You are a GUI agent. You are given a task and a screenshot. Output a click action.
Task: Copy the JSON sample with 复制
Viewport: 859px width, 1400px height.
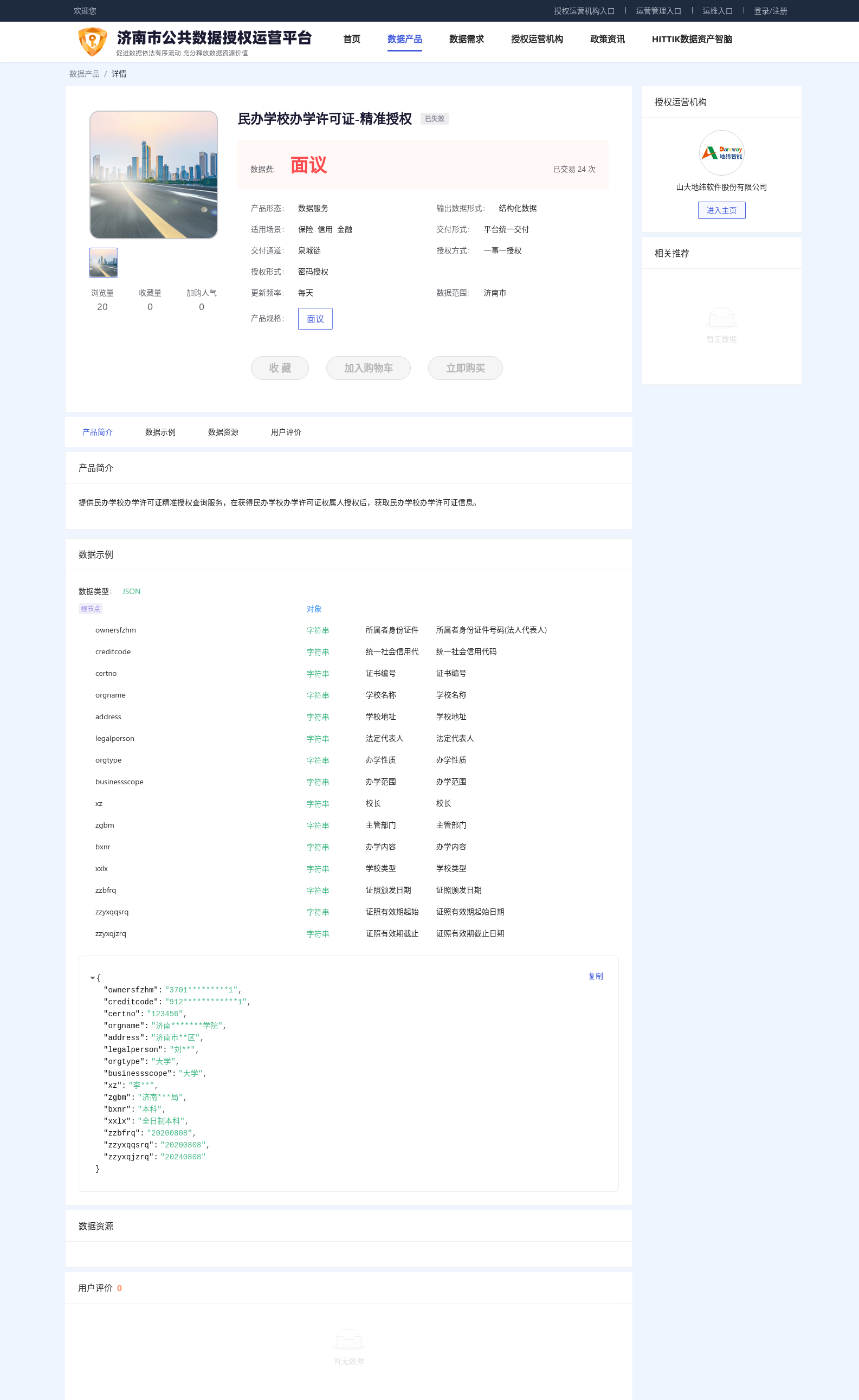click(596, 976)
